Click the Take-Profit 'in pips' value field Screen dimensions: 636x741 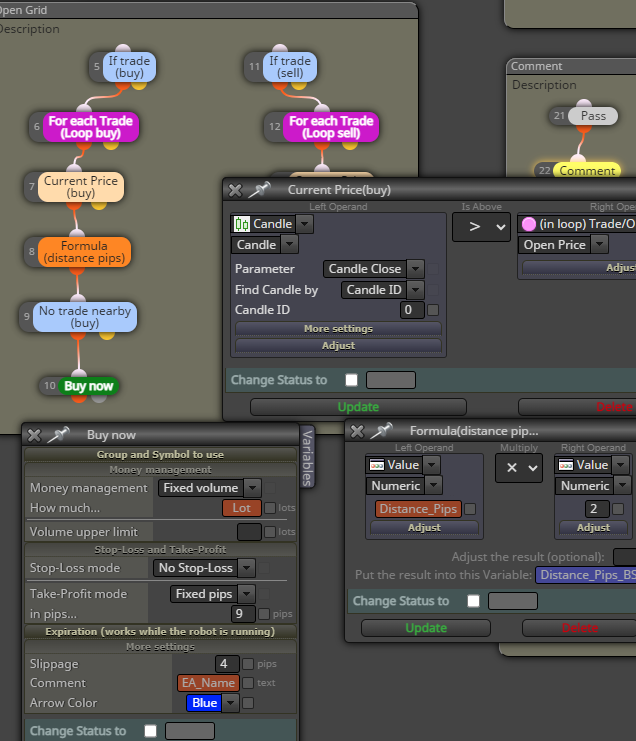tap(243, 614)
